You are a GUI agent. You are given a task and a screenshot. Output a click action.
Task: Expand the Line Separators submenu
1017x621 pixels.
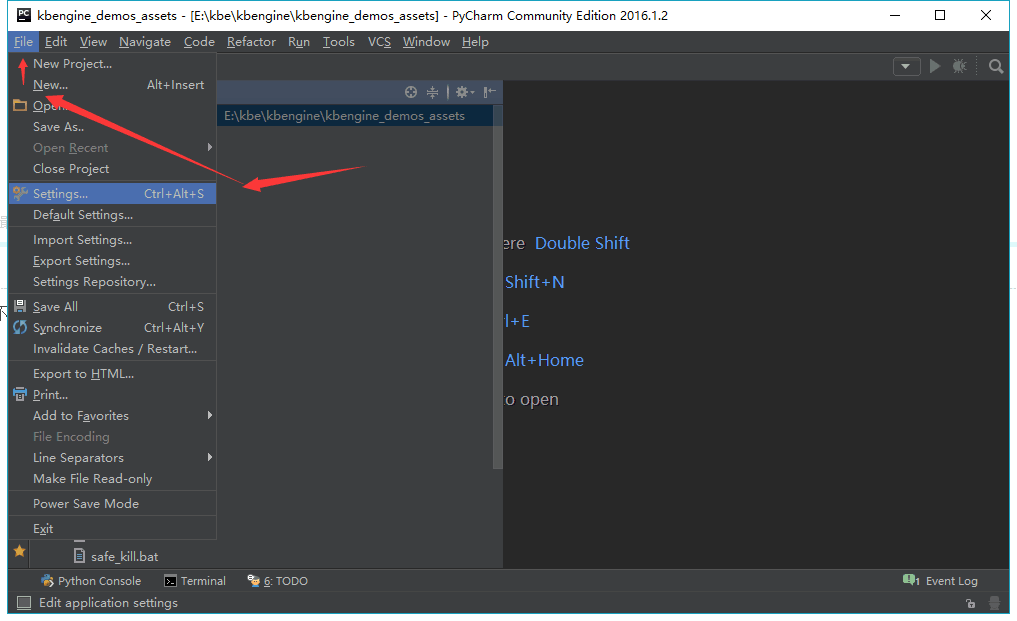click(112, 457)
